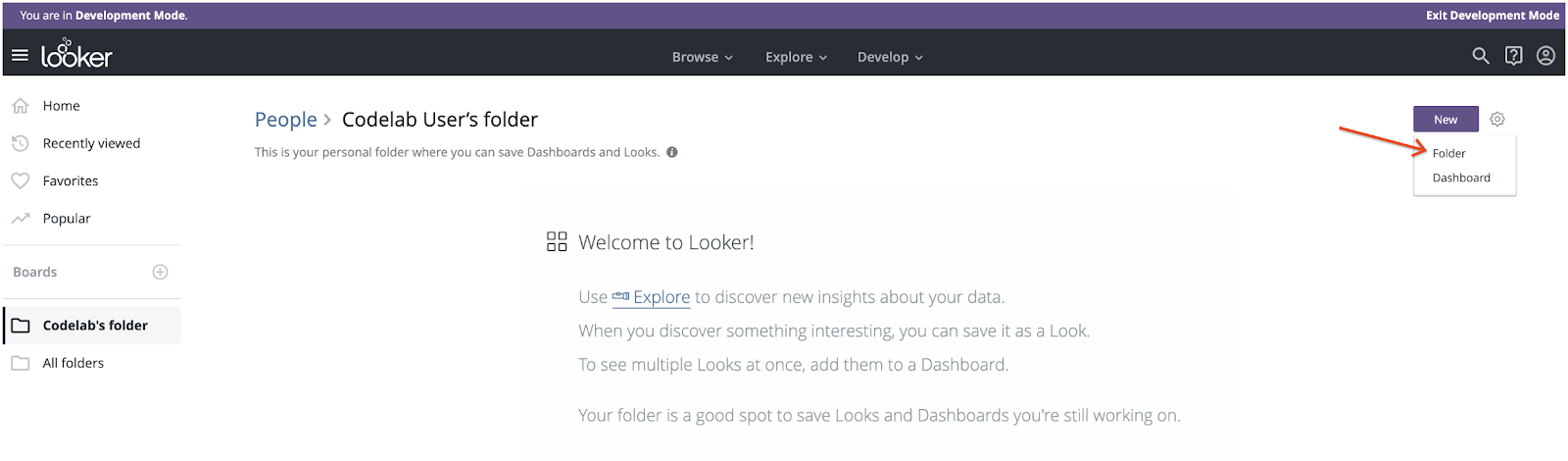This screenshot has height=461, width=1568.
Task: Open the user account profile icon
Action: [x=1546, y=56]
